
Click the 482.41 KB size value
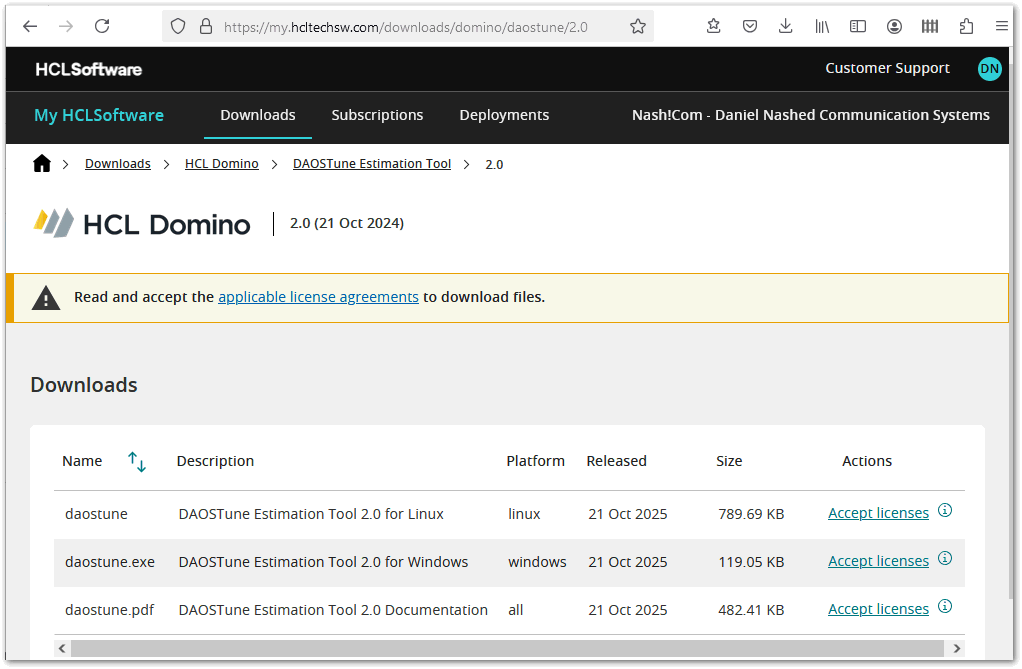click(x=751, y=610)
